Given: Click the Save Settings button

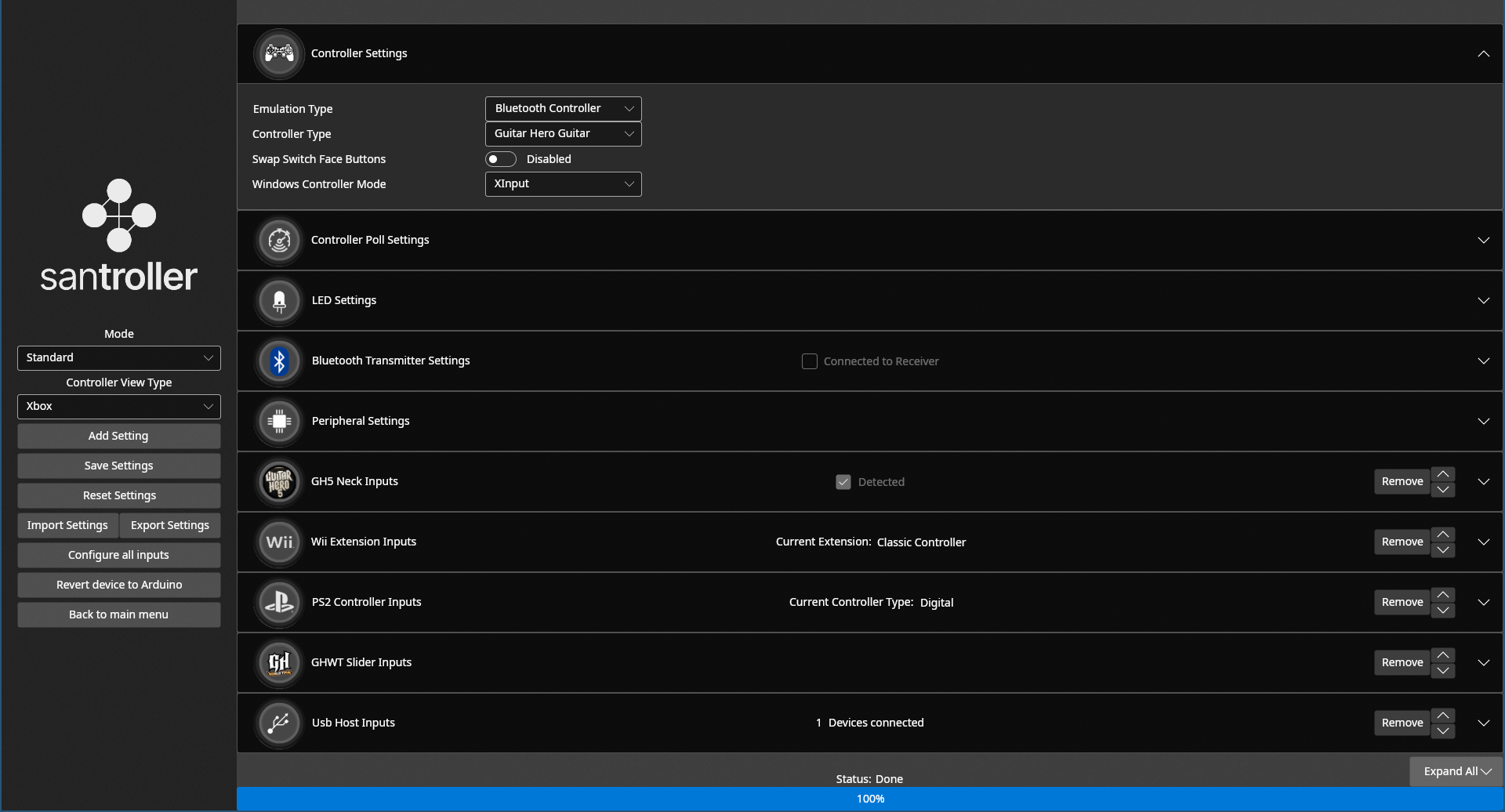Looking at the screenshot, I should click(x=119, y=466).
